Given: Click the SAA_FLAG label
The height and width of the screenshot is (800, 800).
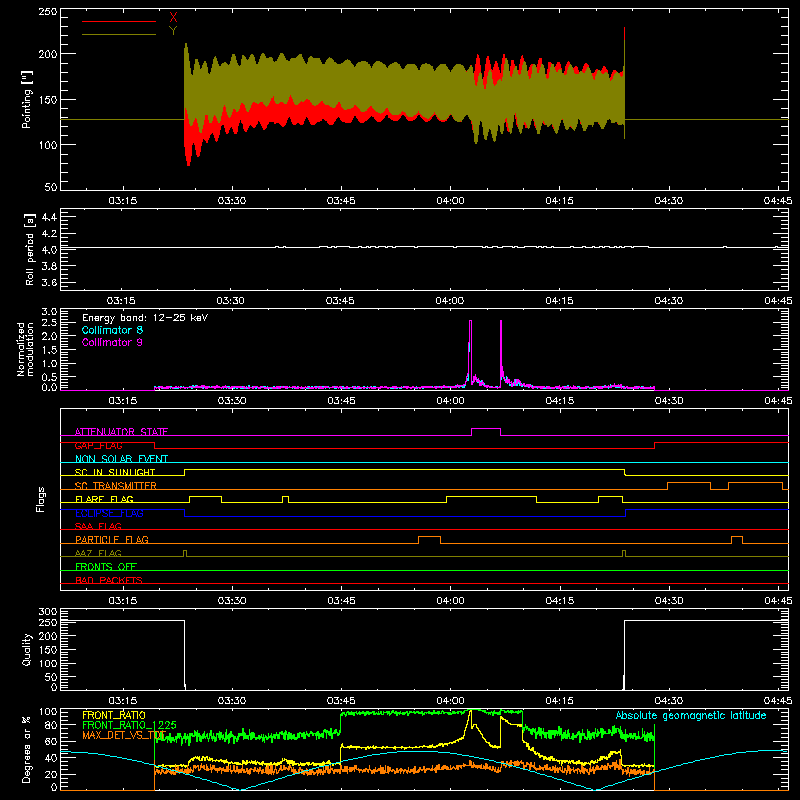Looking at the screenshot, I should click(x=98, y=526).
